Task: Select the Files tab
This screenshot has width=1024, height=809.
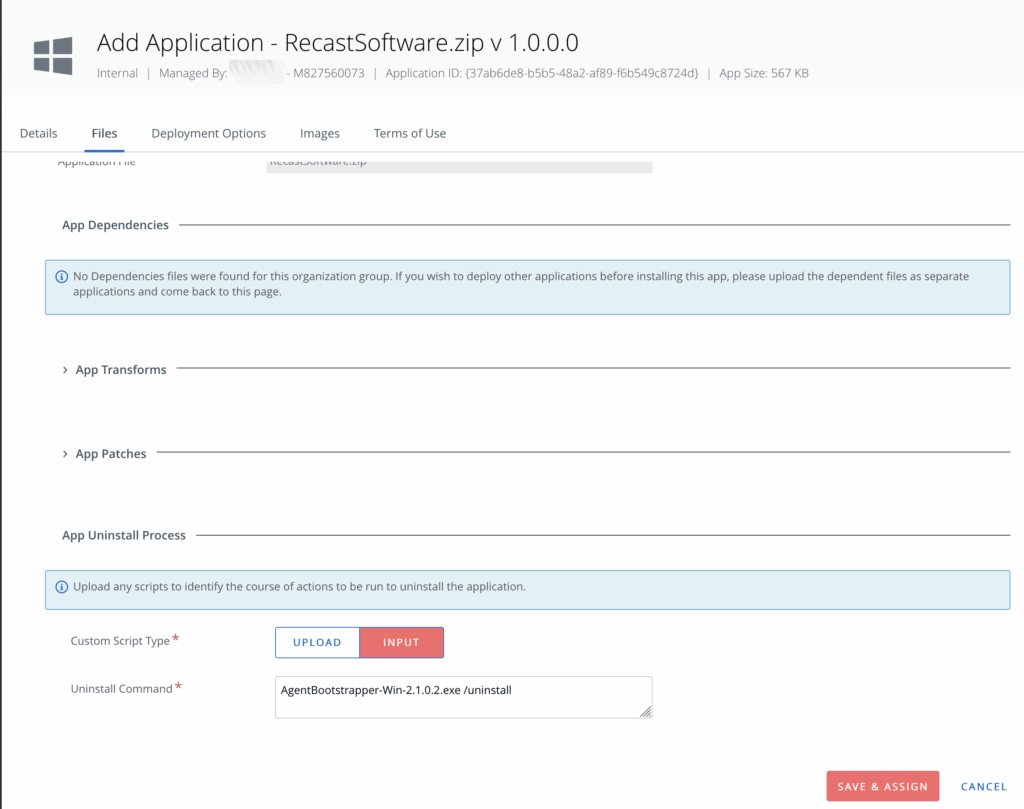Action: coord(104,133)
